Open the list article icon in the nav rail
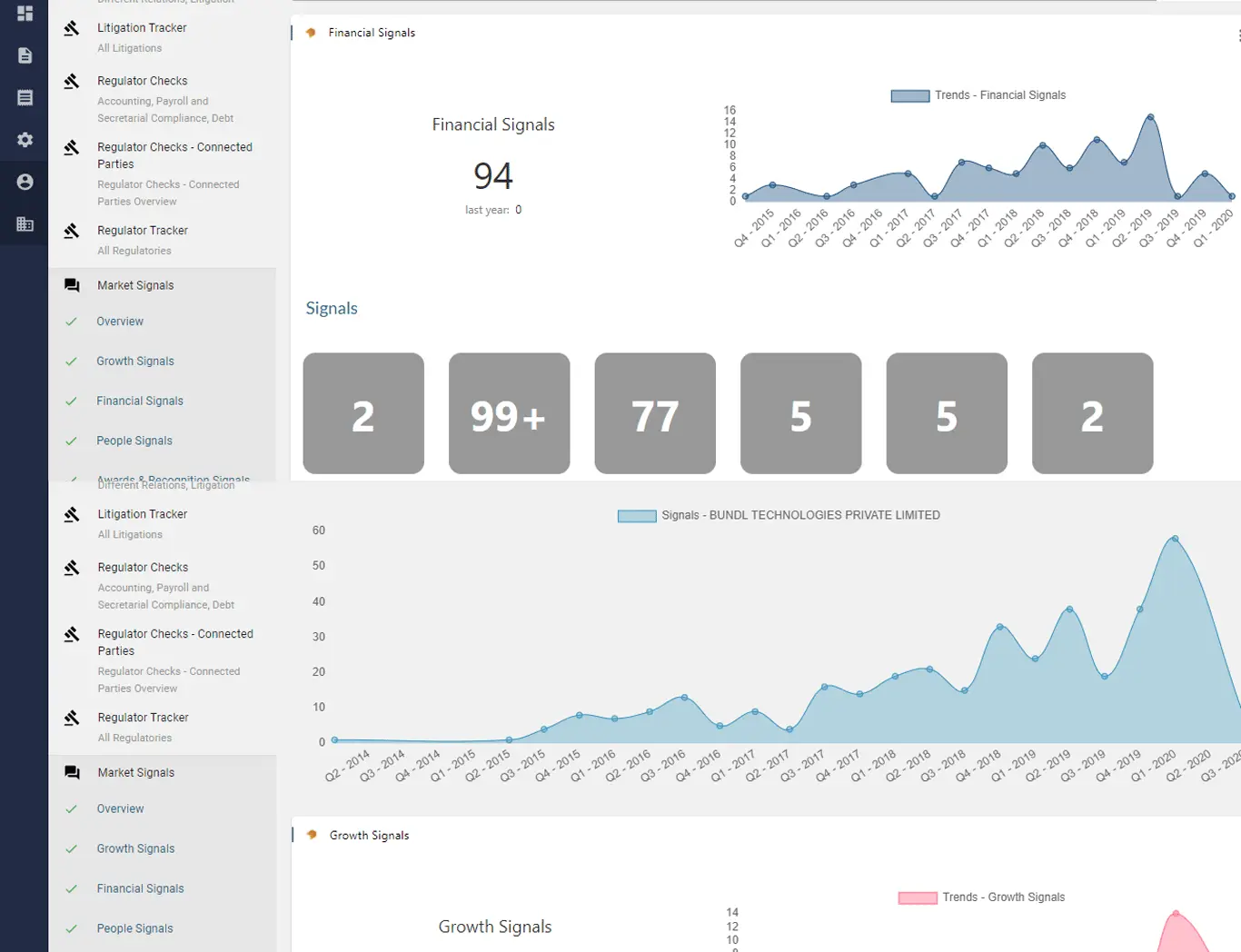The width and height of the screenshot is (1241, 952). pyautogui.click(x=25, y=97)
